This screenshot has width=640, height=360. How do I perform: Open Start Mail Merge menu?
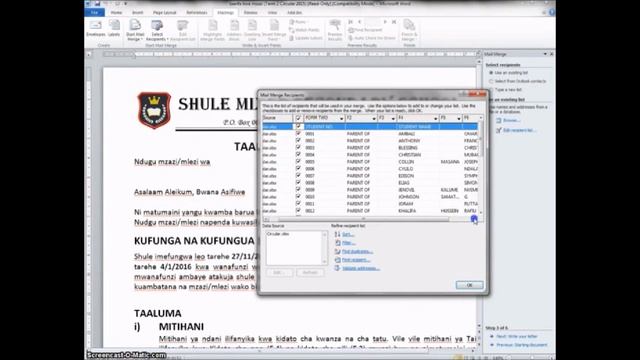pos(135,30)
